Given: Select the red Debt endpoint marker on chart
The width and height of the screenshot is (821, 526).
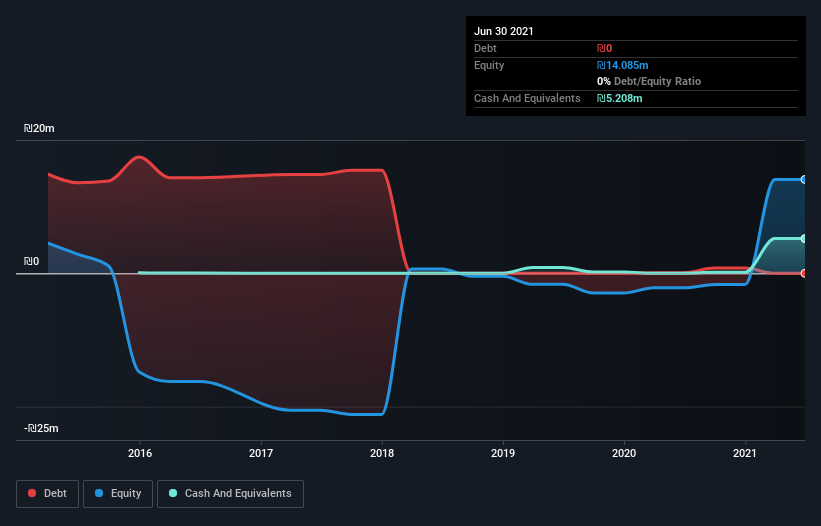Looking at the screenshot, I should [804, 273].
